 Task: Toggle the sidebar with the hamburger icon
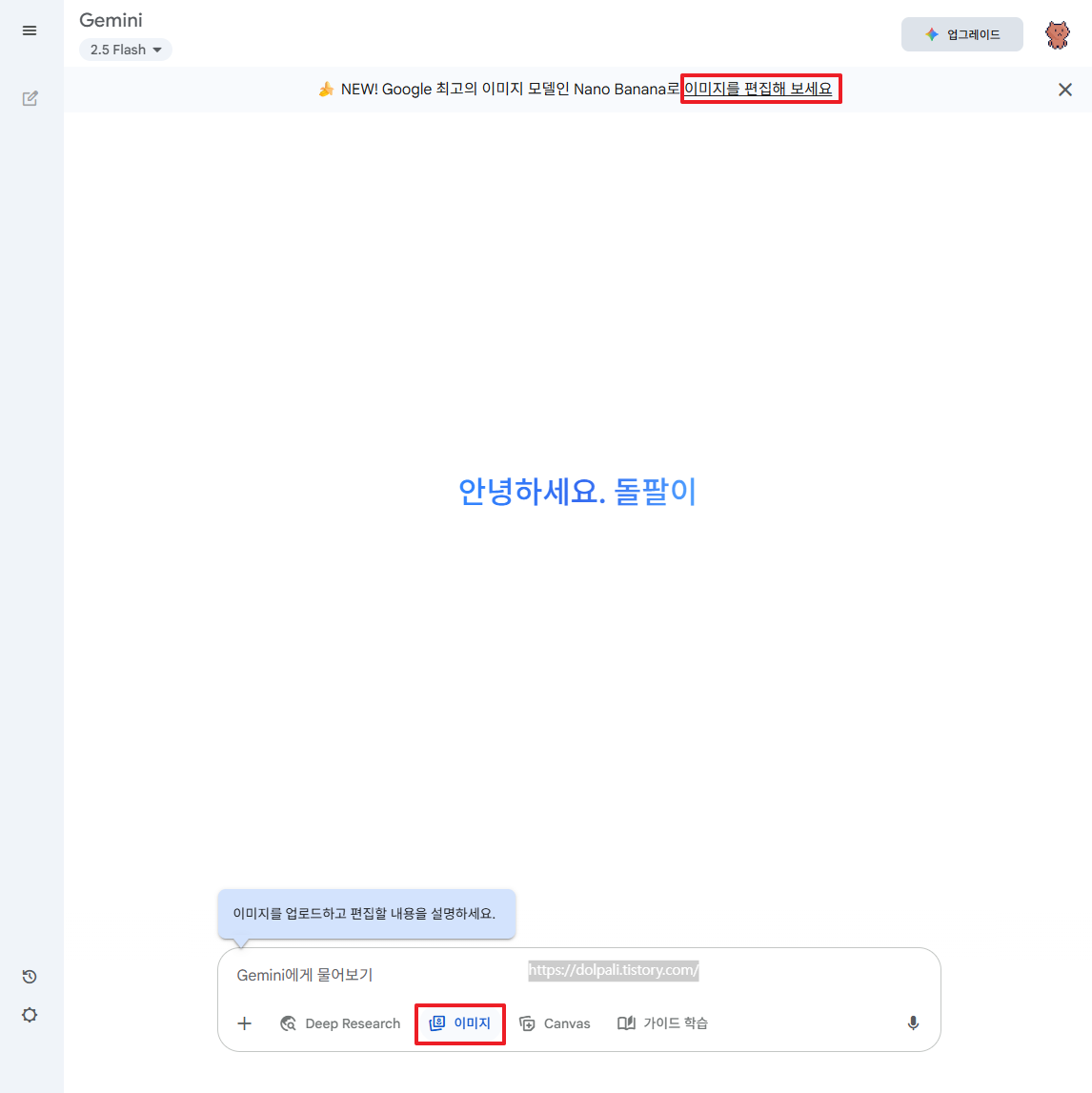[x=30, y=30]
